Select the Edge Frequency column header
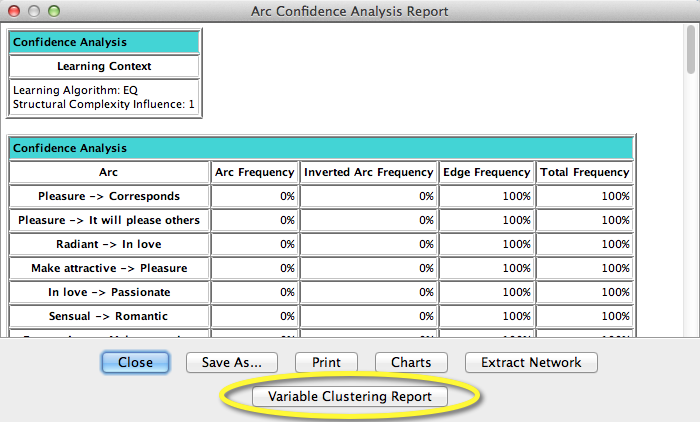700x422 pixels. [486, 172]
